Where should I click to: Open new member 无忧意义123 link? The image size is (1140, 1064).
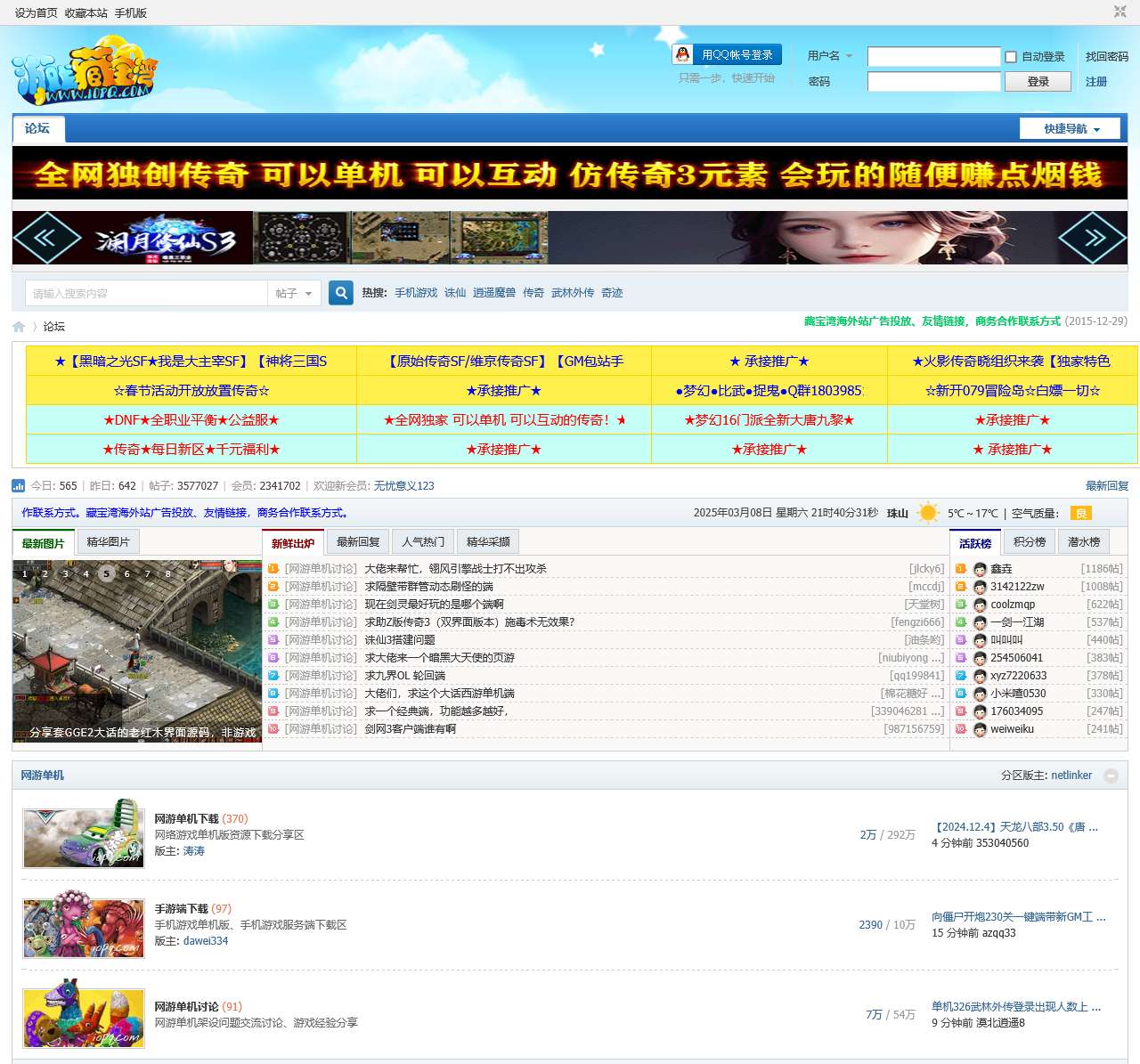pyautogui.click(x=403, y=486)
